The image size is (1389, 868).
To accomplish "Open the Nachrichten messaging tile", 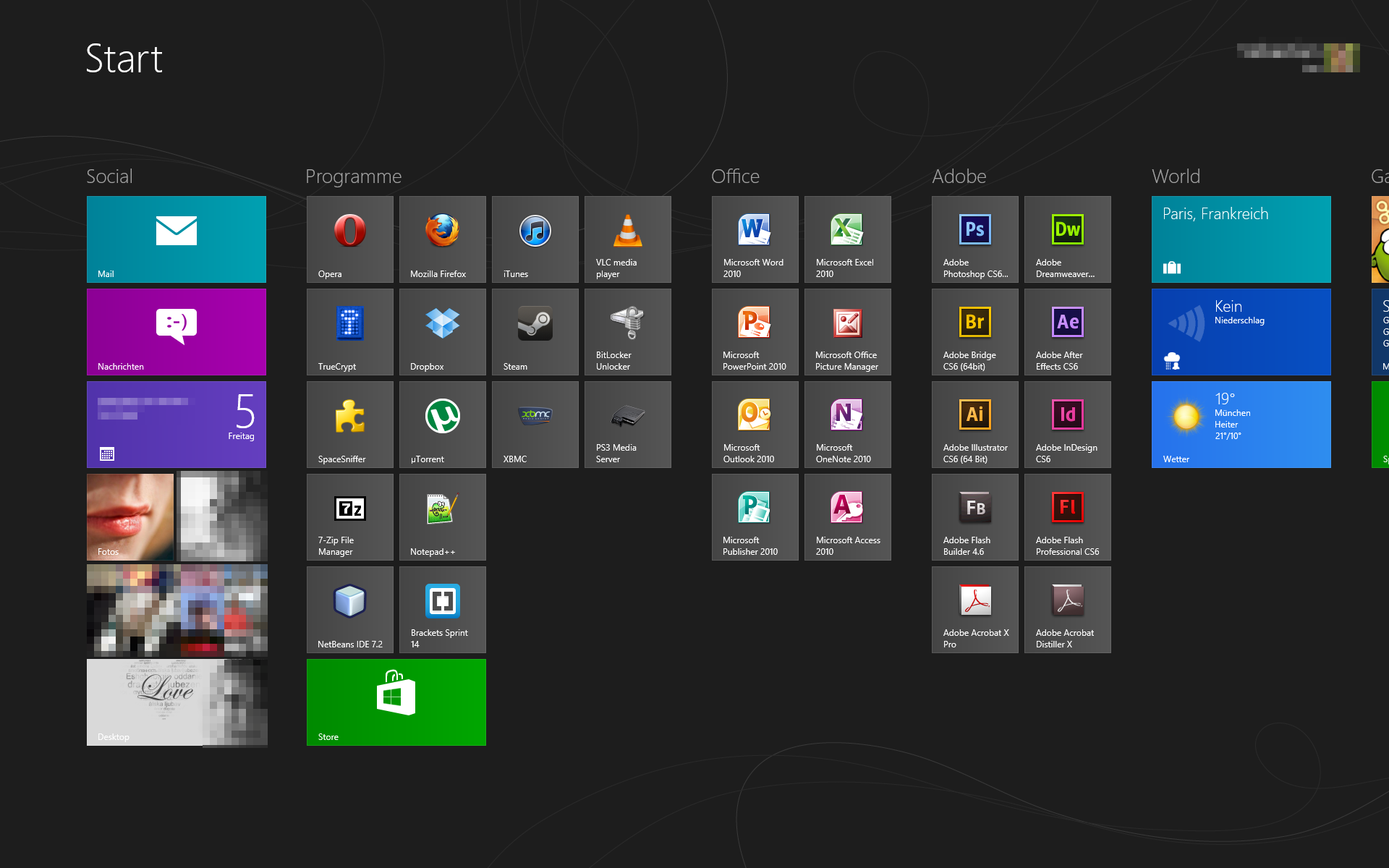I will coord(176,331).
